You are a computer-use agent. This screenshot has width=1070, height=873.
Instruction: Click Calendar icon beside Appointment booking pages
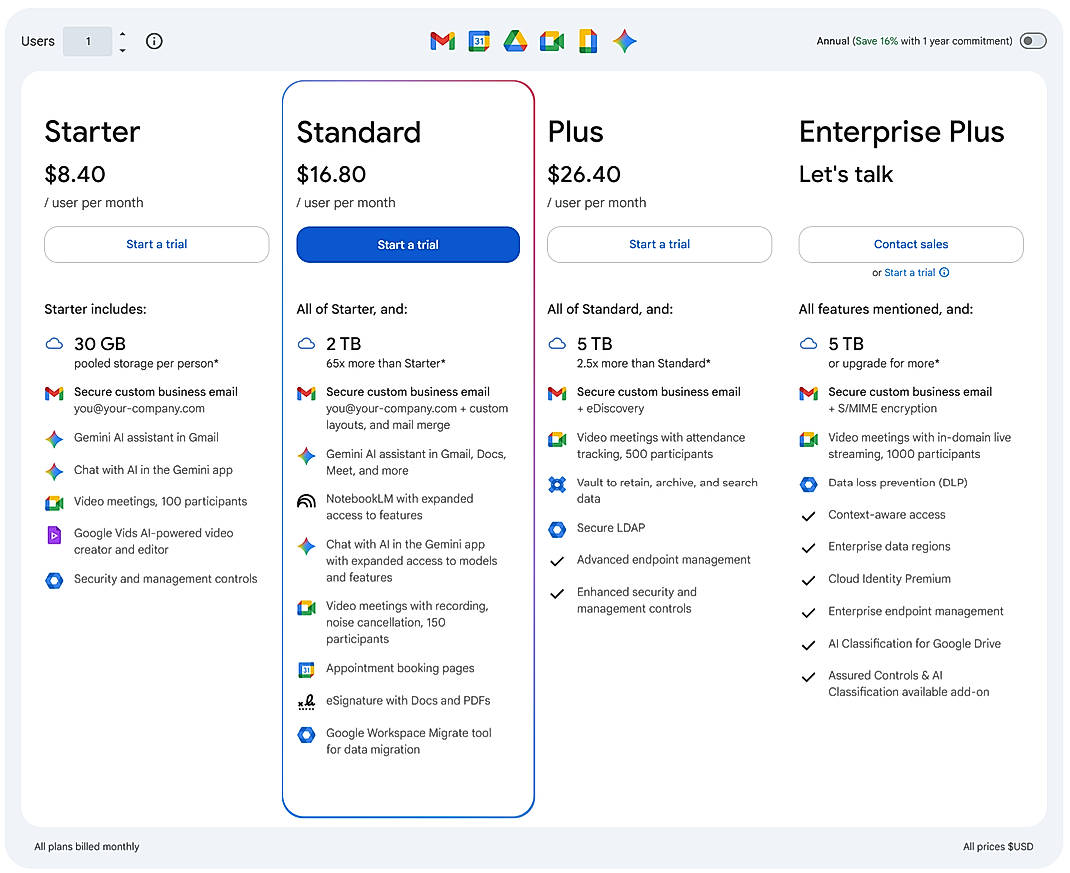point(306,670)
